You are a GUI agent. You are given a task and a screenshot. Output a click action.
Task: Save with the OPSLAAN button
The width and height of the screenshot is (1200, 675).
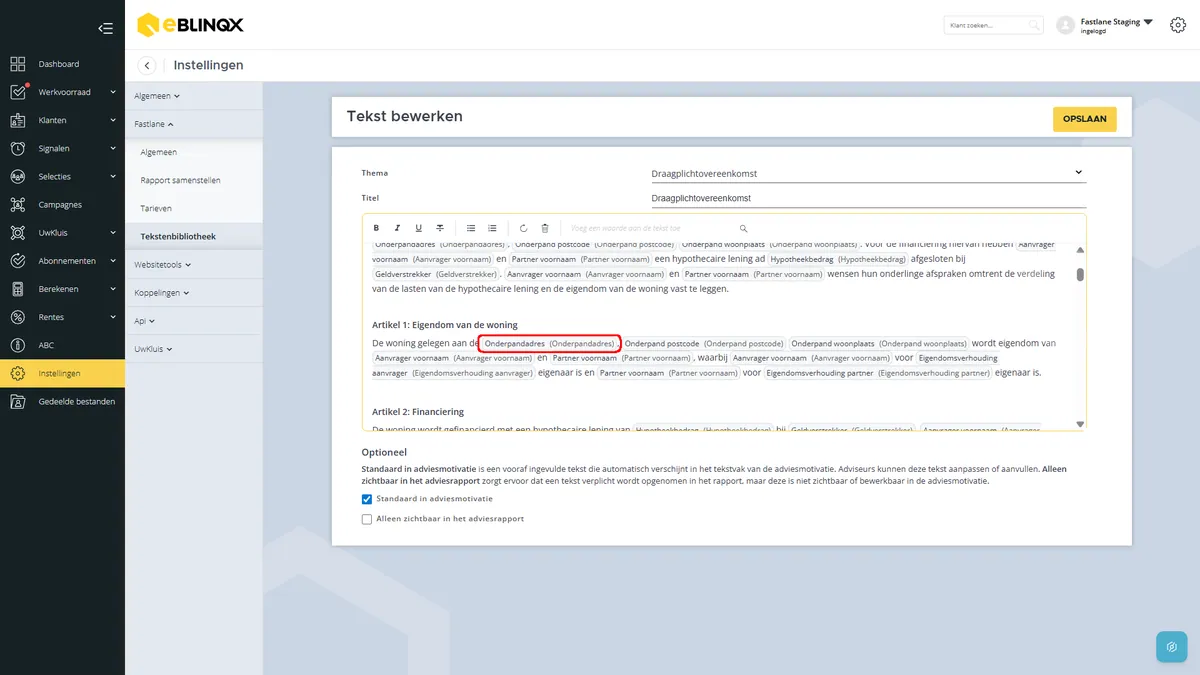click(x=1085, y=119)
